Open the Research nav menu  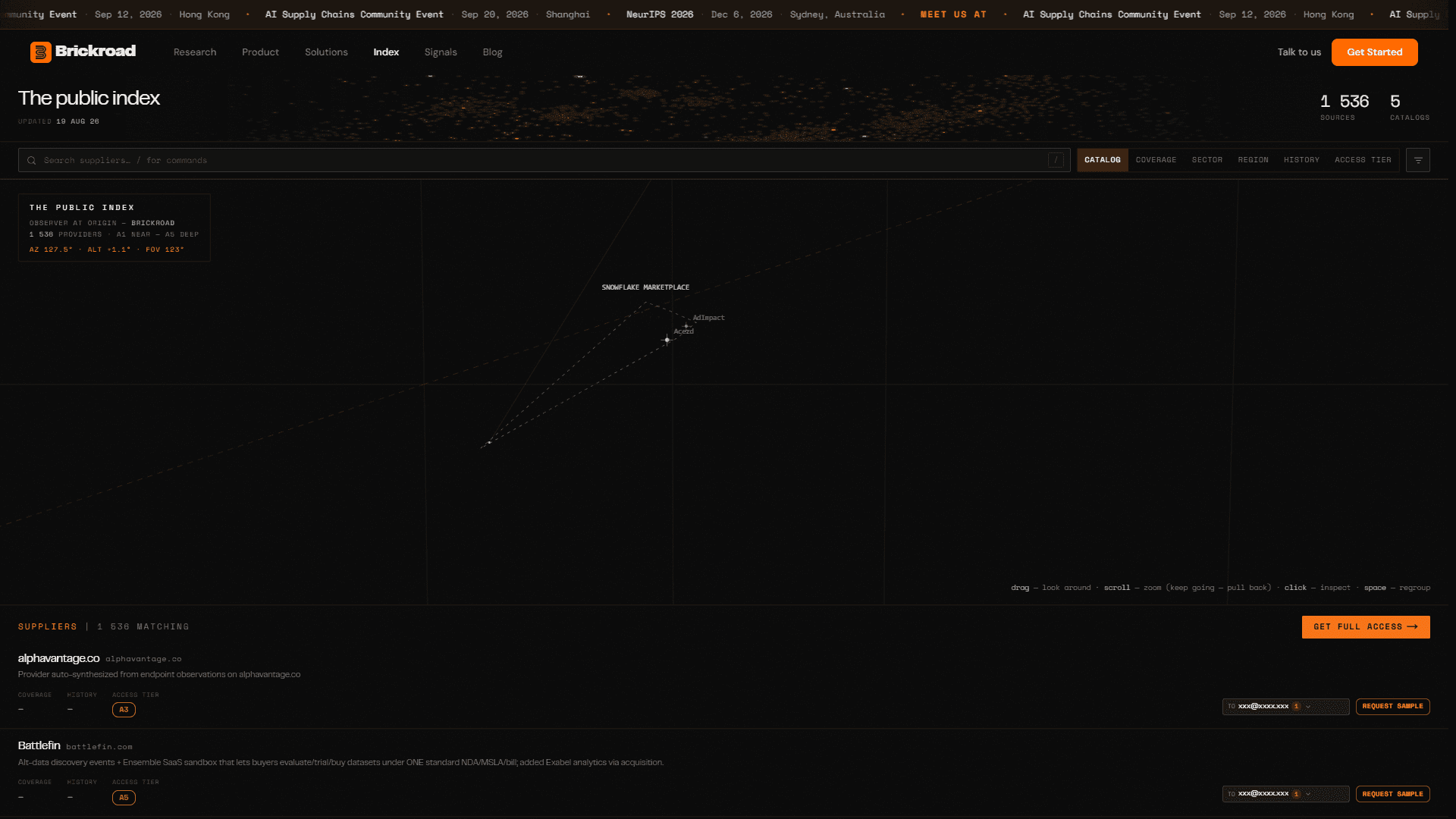tap(195, 52)
